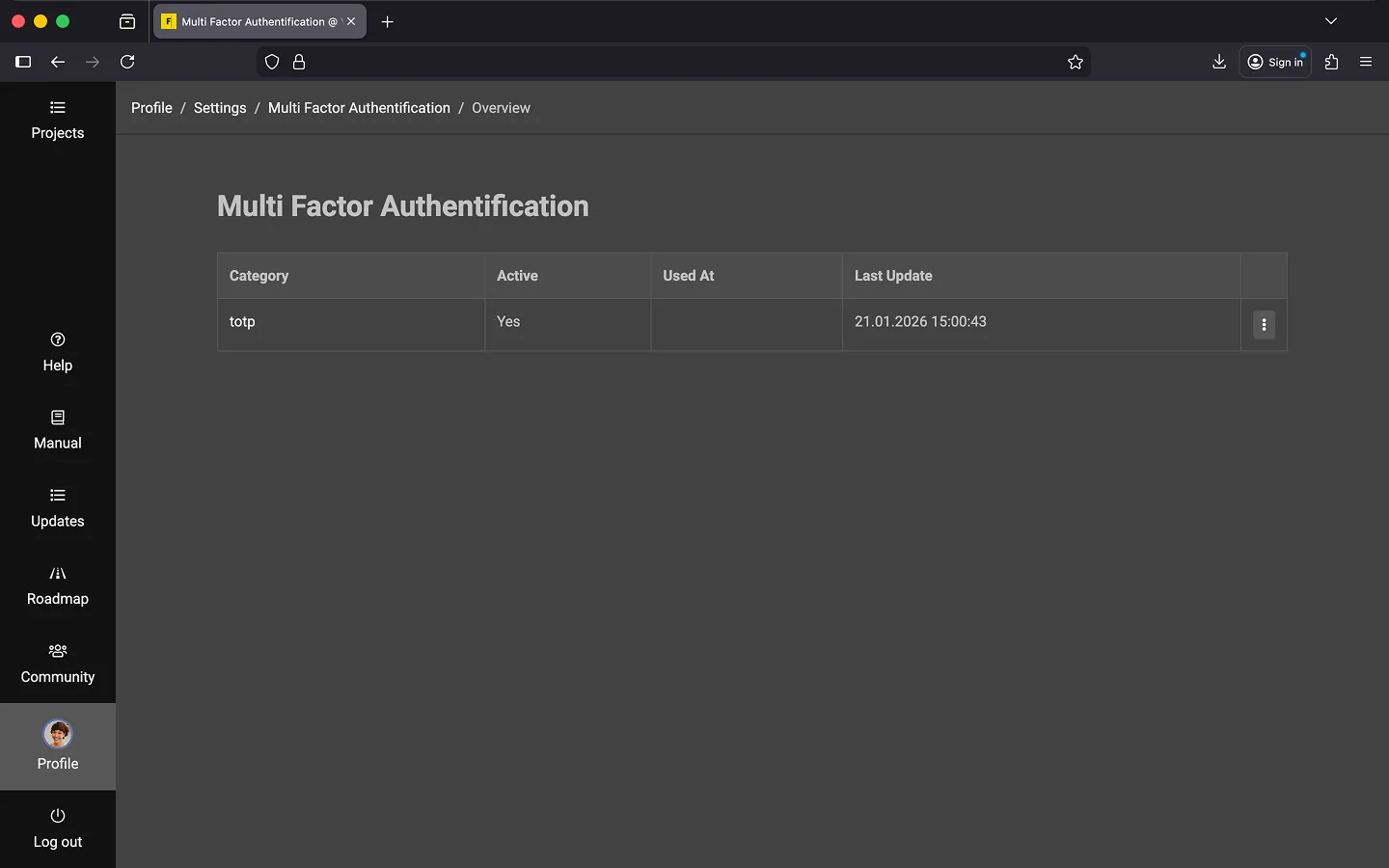Image resolution: width=1389 pixels, height=868 pixels.
Task: Open a new browser tab
Action: (388, 21)
